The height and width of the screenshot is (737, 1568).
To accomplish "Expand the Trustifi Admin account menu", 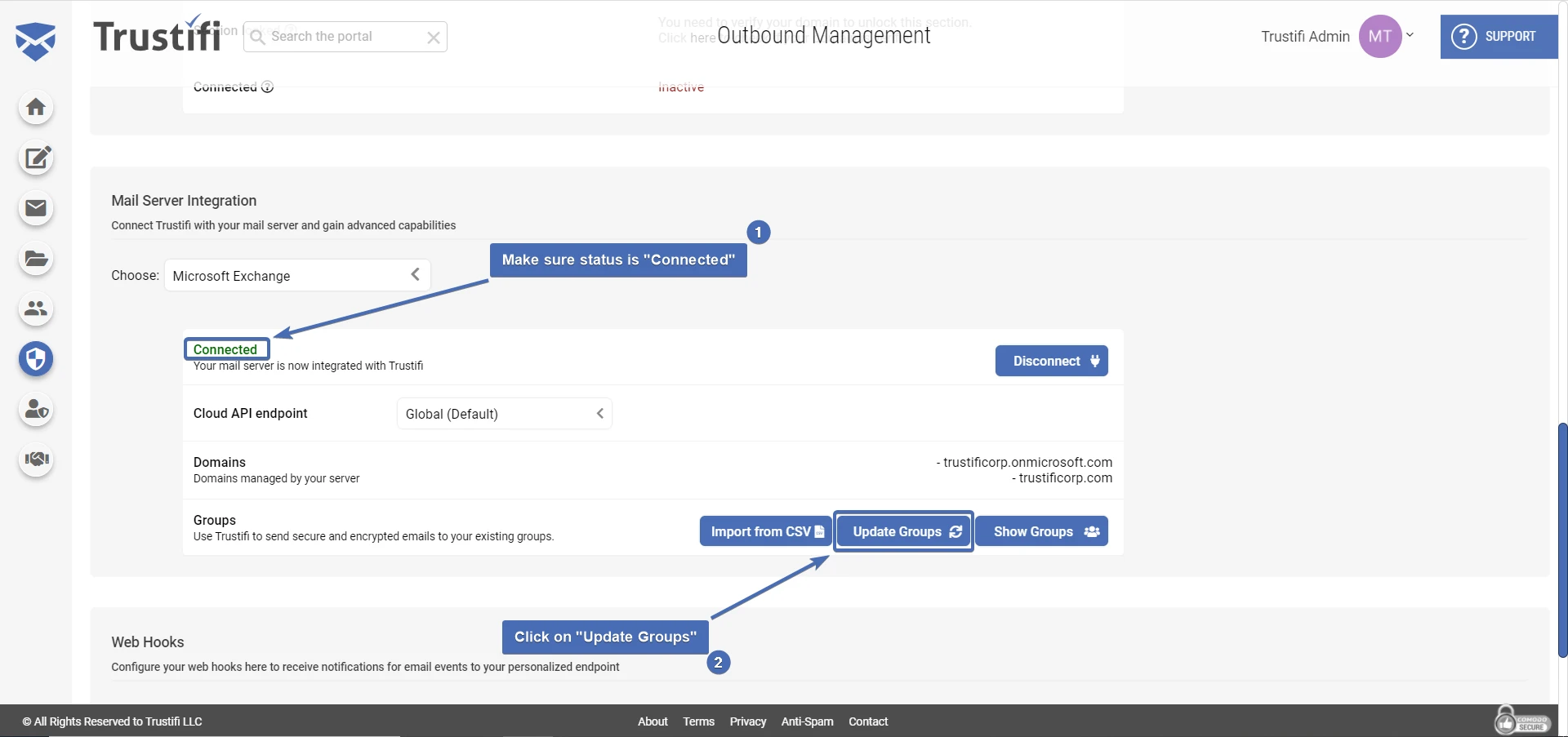I will pyautogui.click(x=1410, y=36).
